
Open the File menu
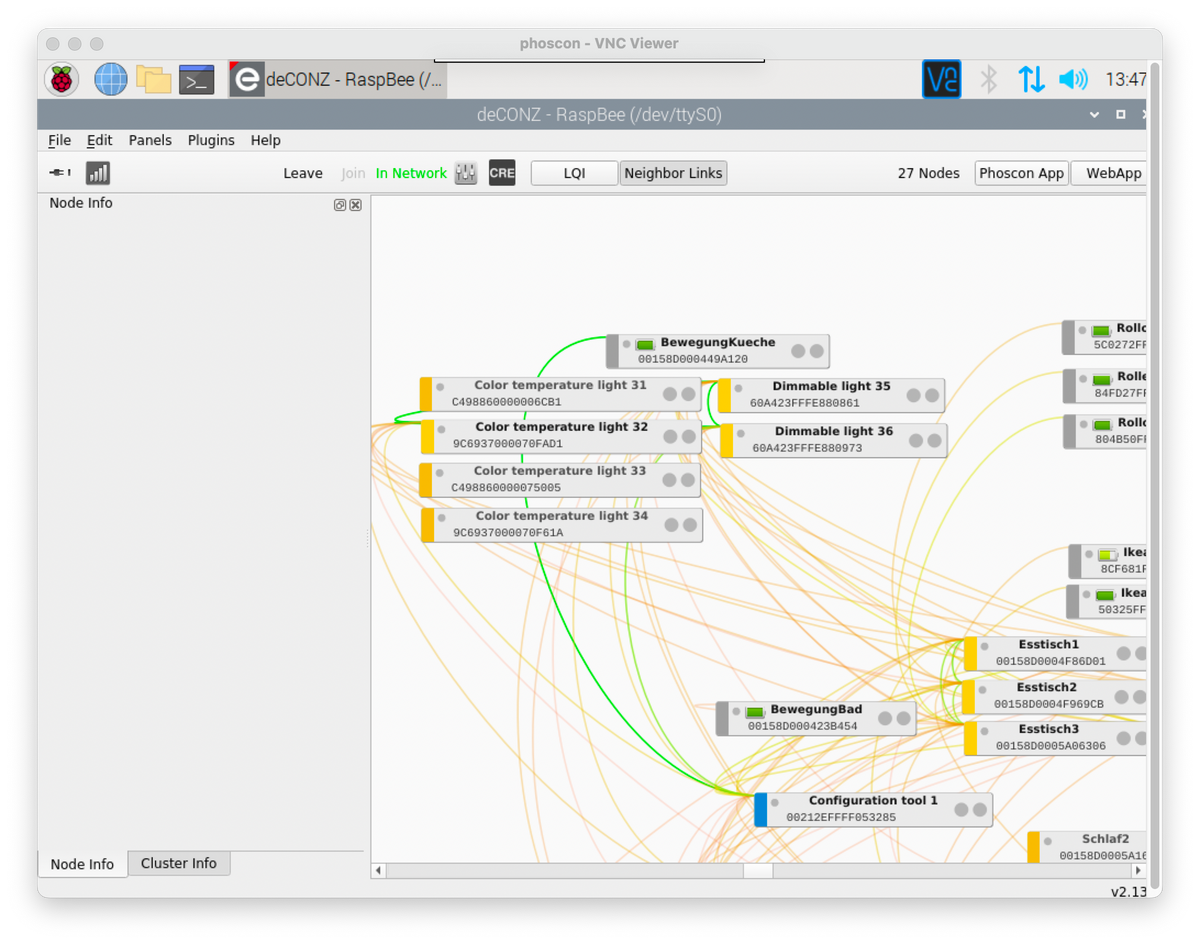point(60,140)
